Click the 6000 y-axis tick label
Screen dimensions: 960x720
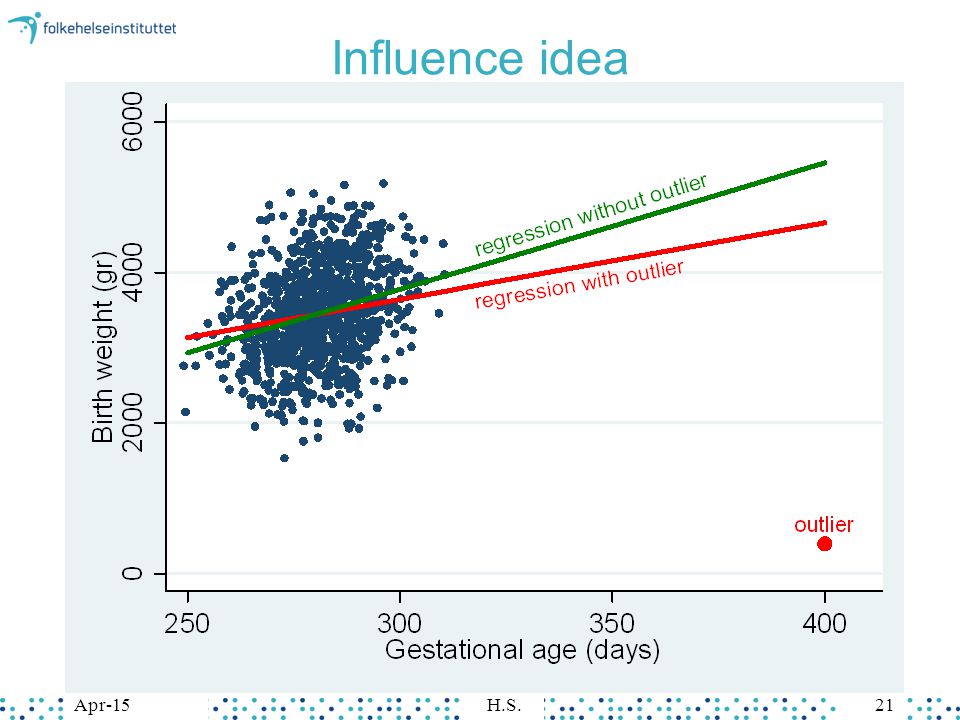[132, 121]
